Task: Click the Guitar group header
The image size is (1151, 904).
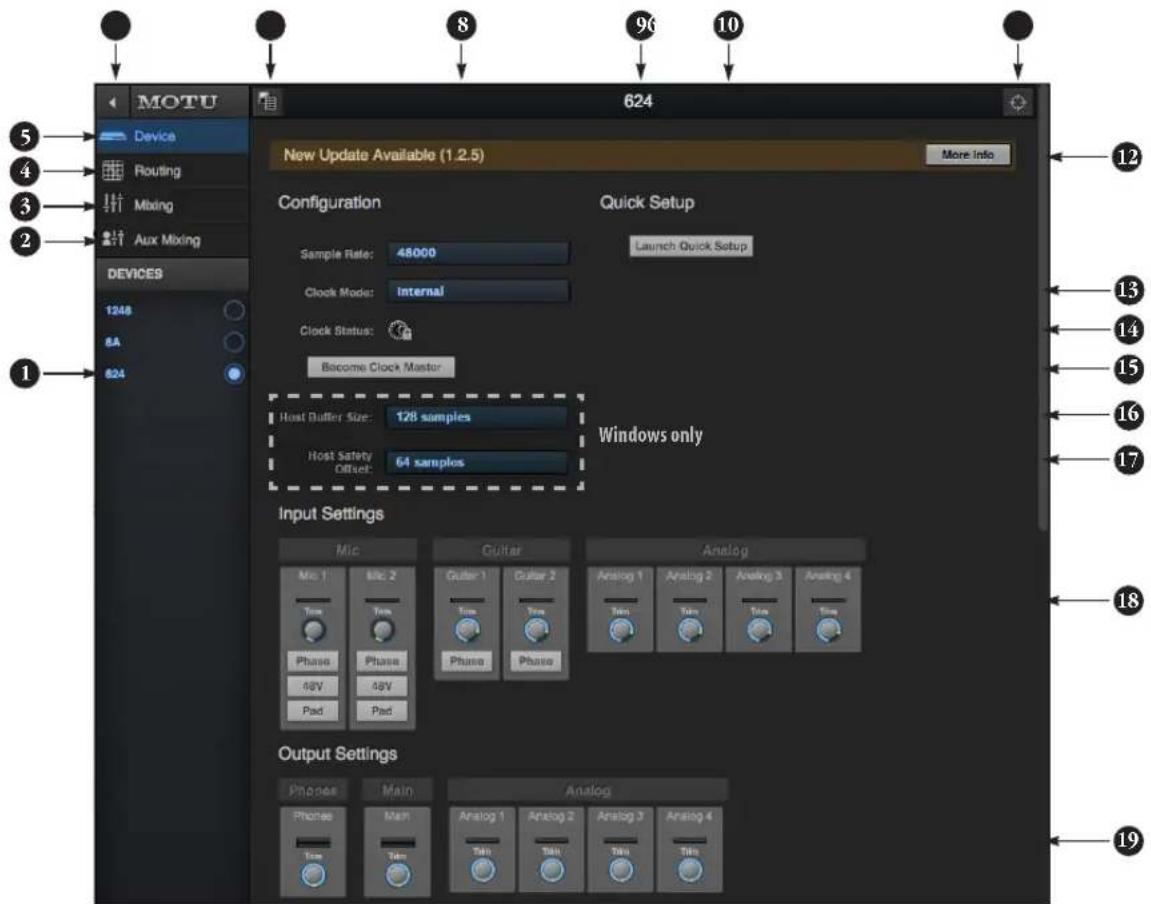Action: [x=501, y=550]
